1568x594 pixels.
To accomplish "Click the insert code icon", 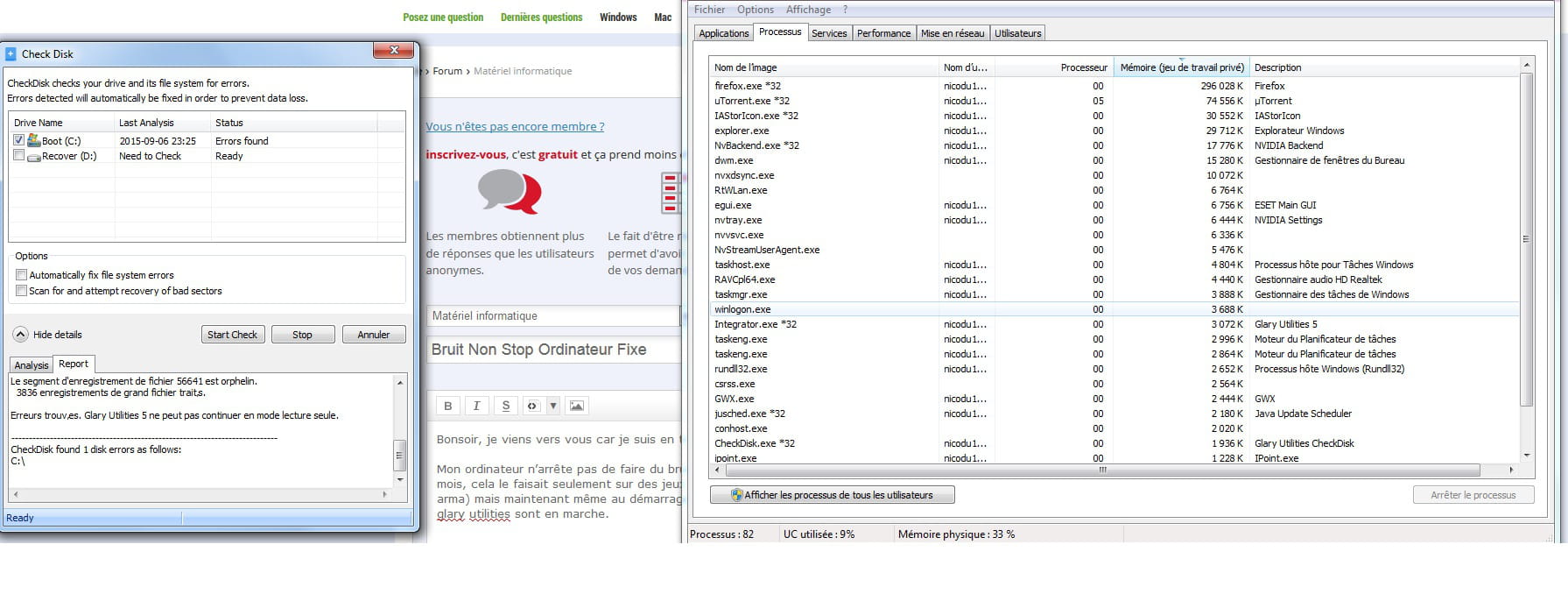I will click(x=532, y=406).
